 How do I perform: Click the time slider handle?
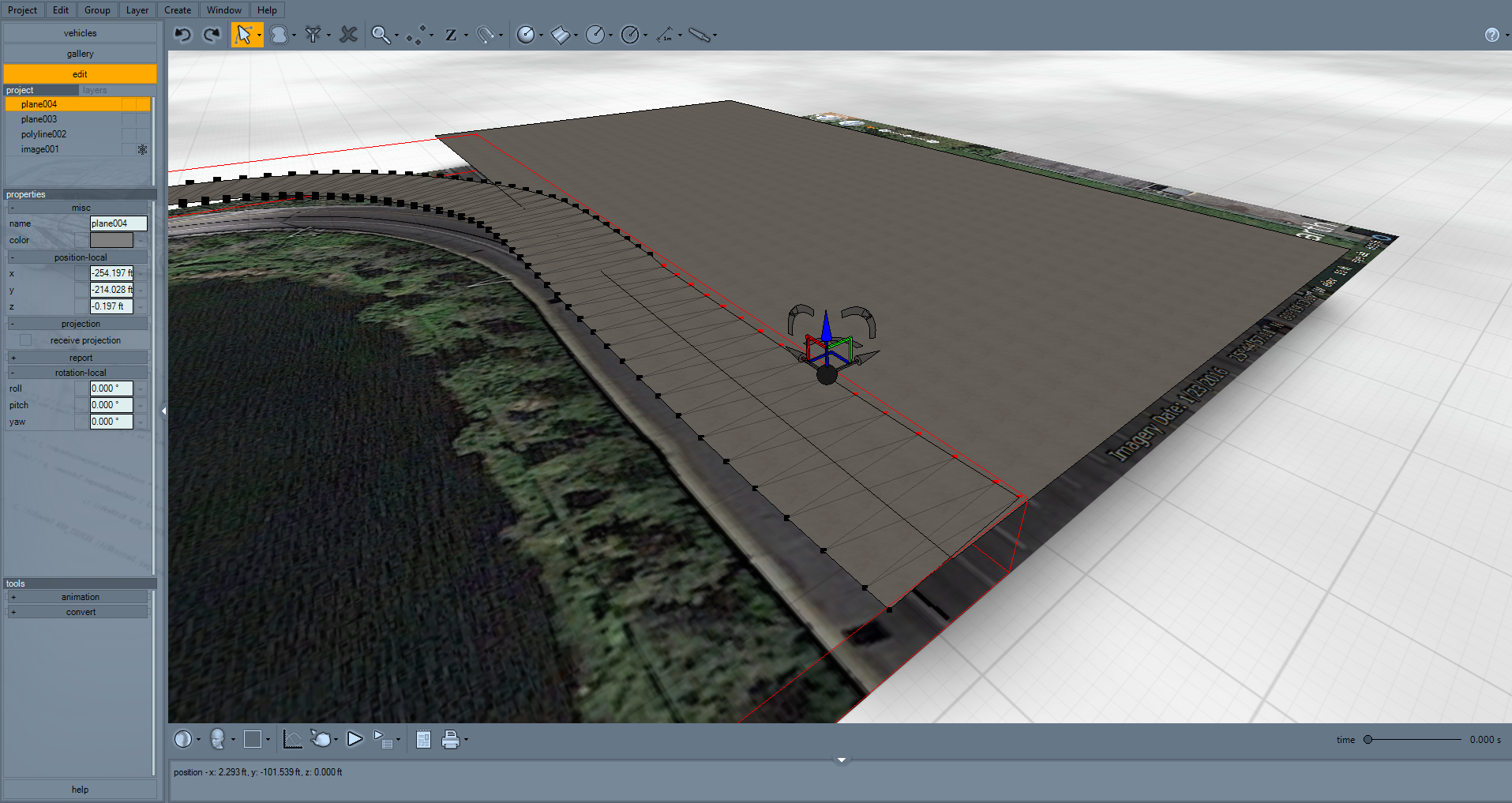pos(1368,740)
